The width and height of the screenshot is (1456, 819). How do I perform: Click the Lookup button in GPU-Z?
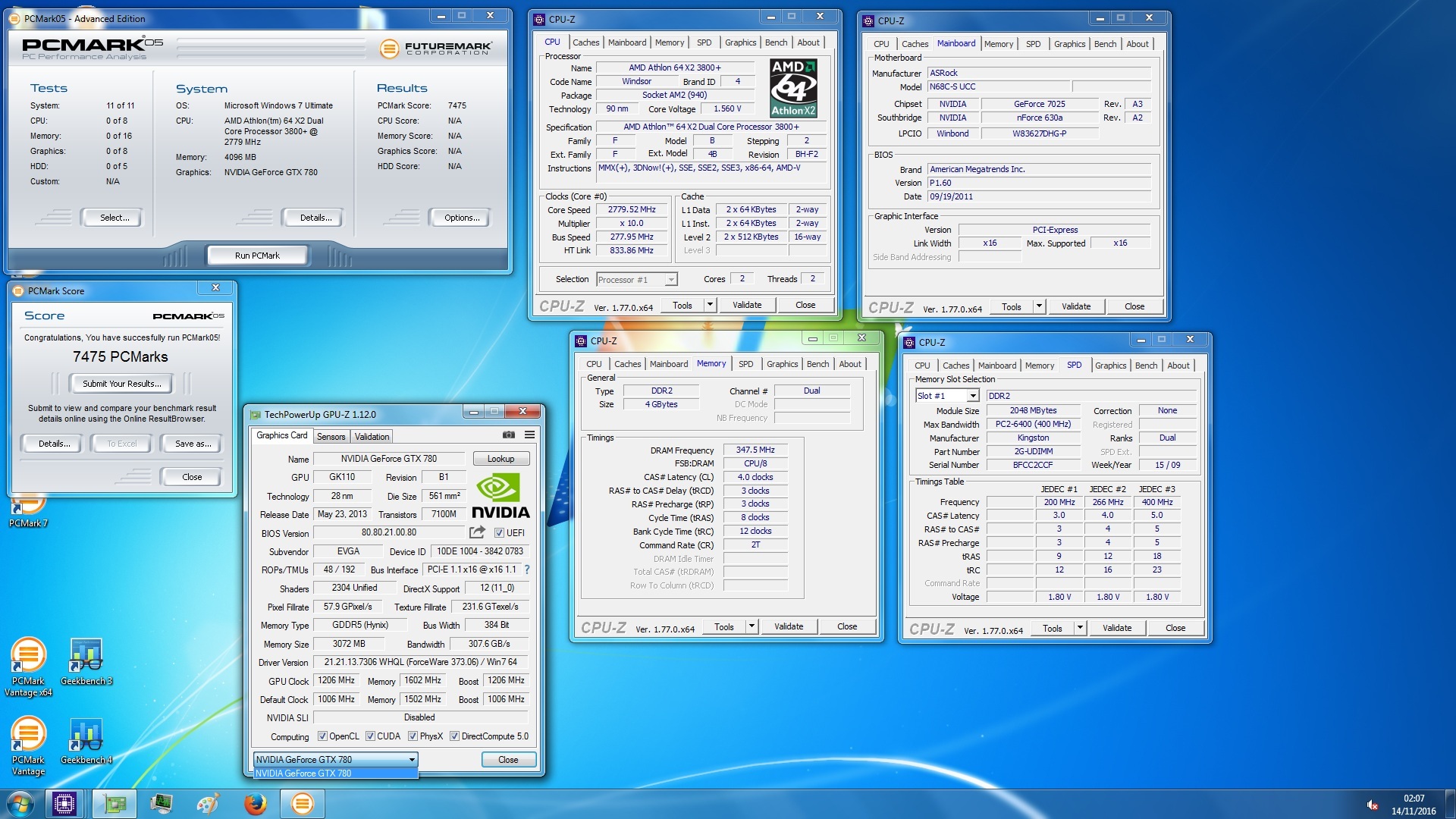pos(500,459)
